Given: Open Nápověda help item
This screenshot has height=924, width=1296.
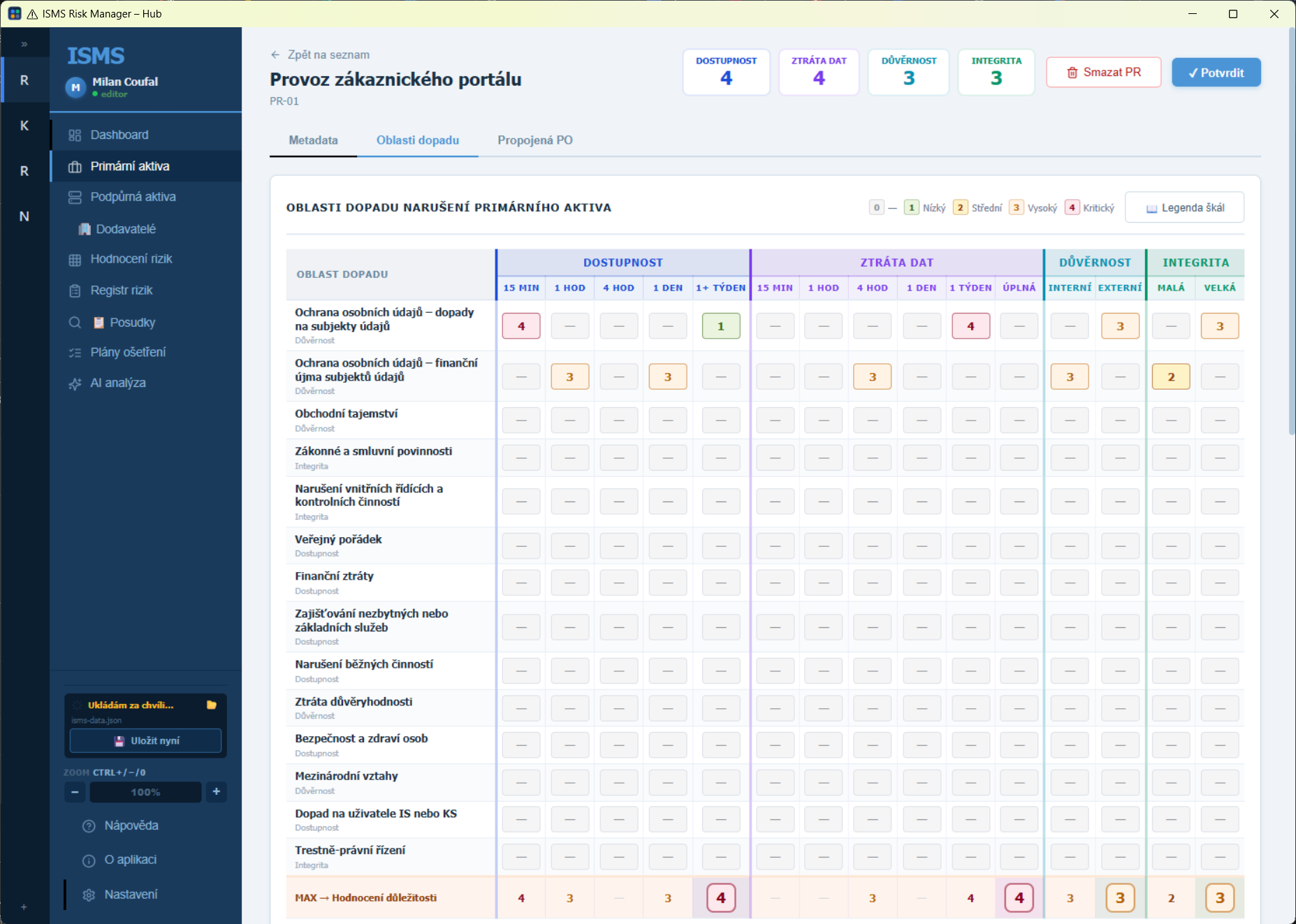Looking at the screenshot, I should [x=145, y=826].
